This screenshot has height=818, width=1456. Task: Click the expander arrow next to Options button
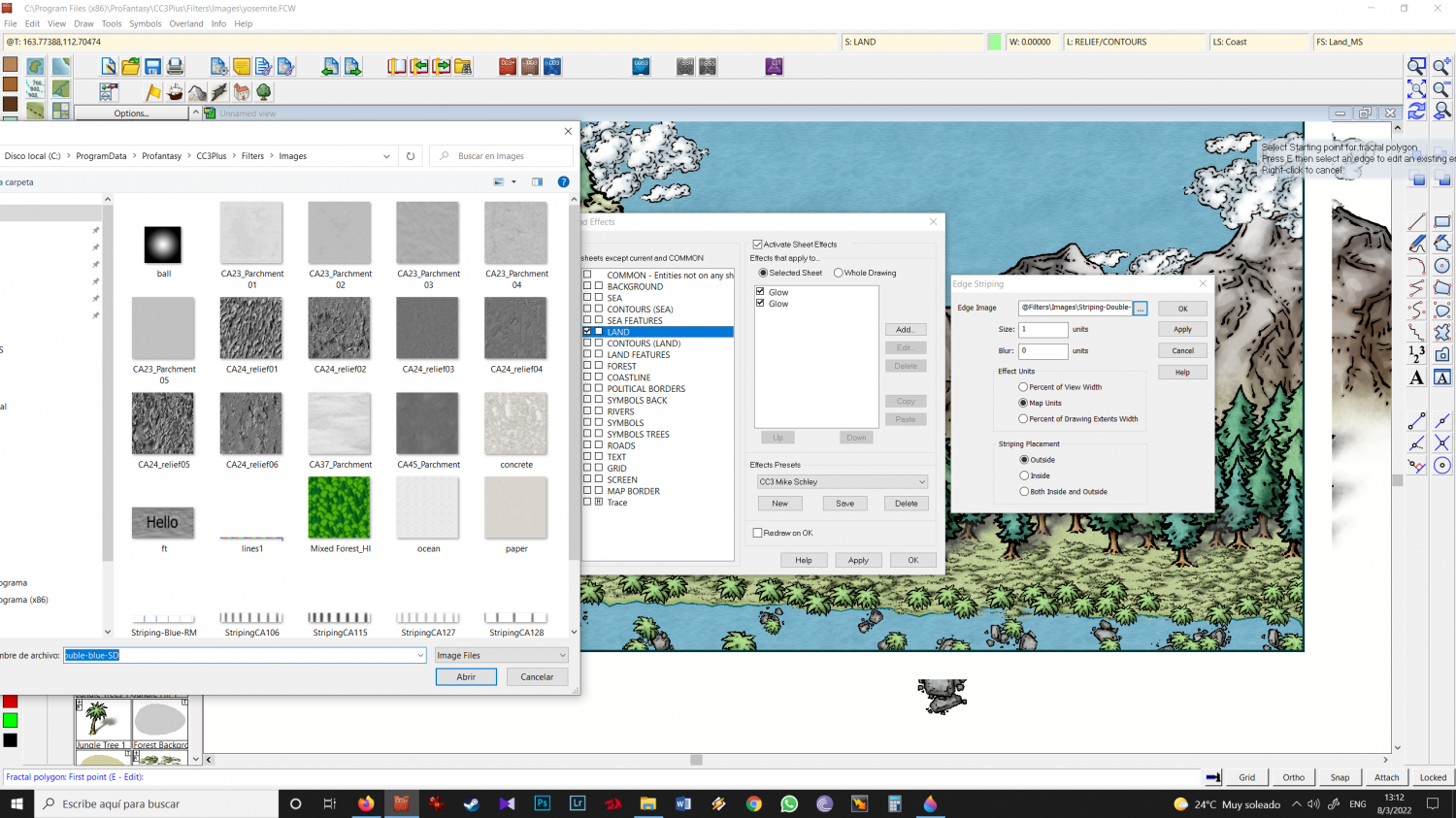point(195,113)
